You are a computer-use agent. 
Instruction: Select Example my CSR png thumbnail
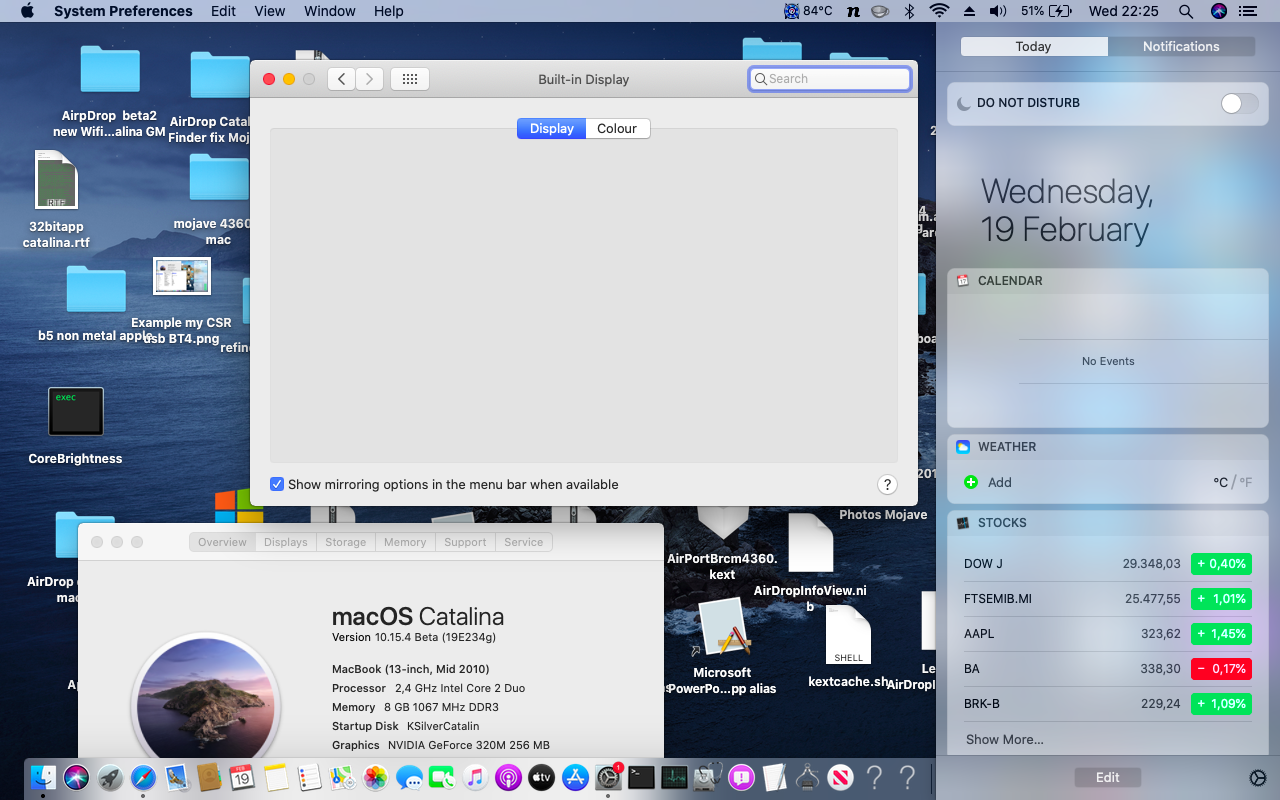pos(182,276)
